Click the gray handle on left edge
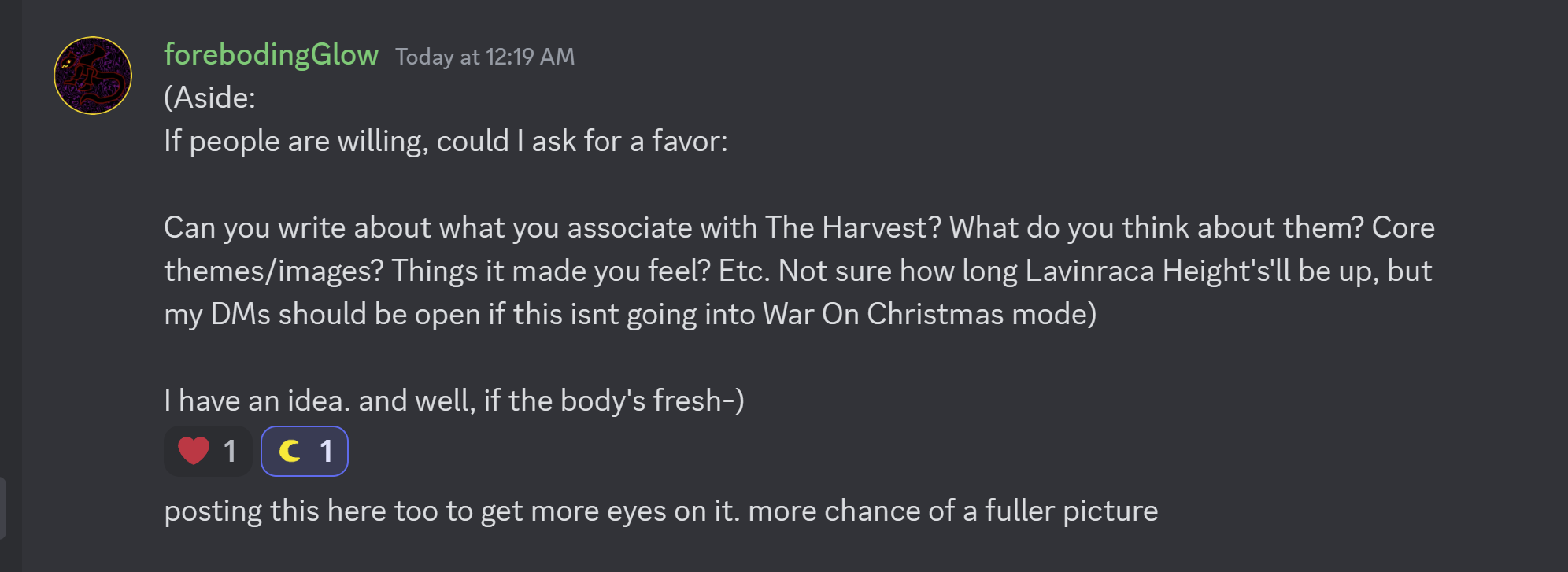Screen dimensions: 1568x572 (3, 507)
